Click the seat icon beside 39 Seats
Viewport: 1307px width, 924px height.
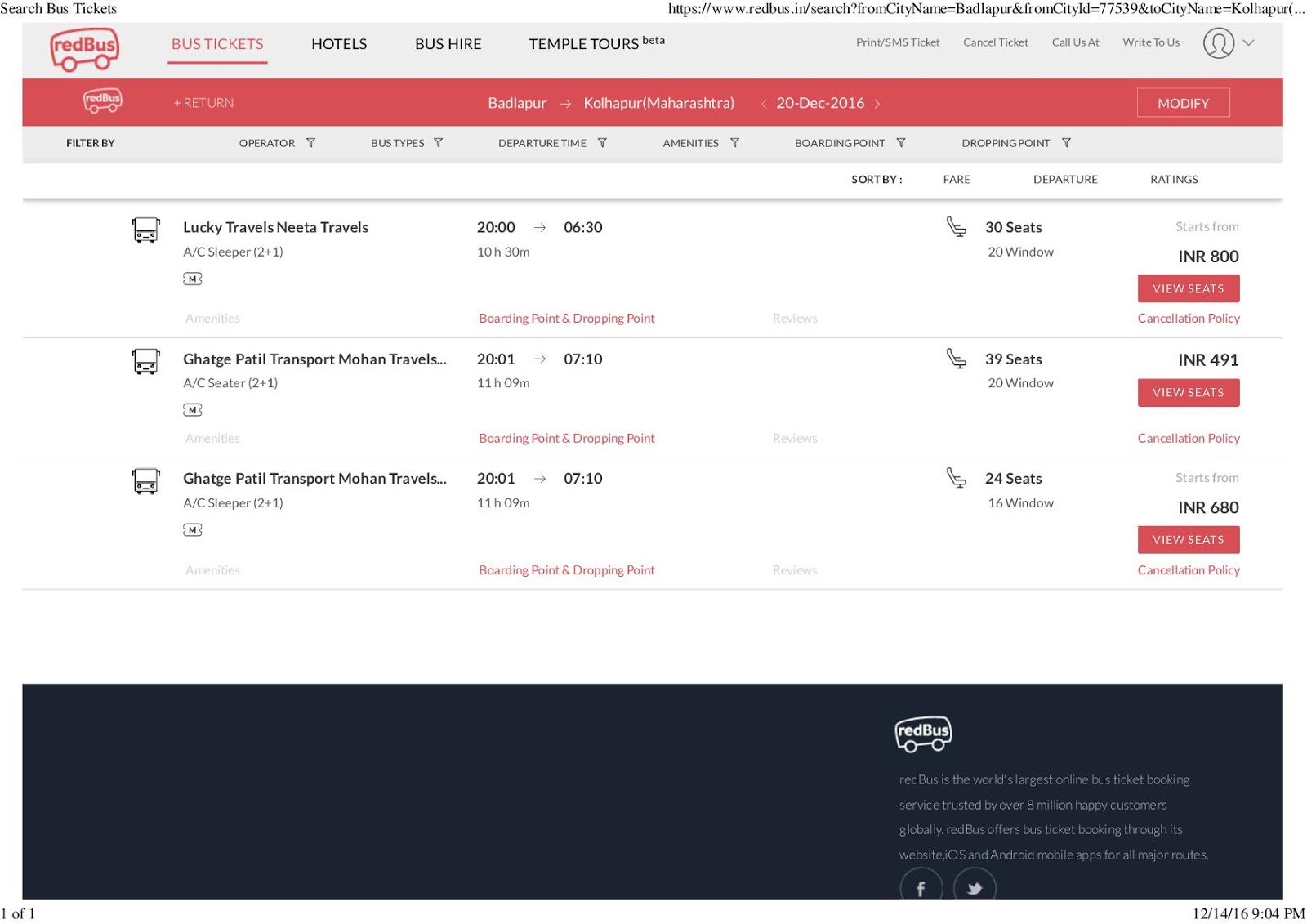957,359
